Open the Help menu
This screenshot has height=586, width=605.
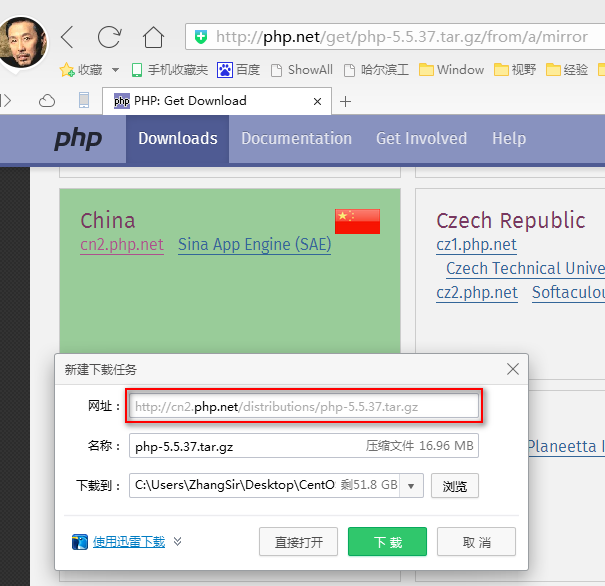pyautogui.click(x=509, y=138)
